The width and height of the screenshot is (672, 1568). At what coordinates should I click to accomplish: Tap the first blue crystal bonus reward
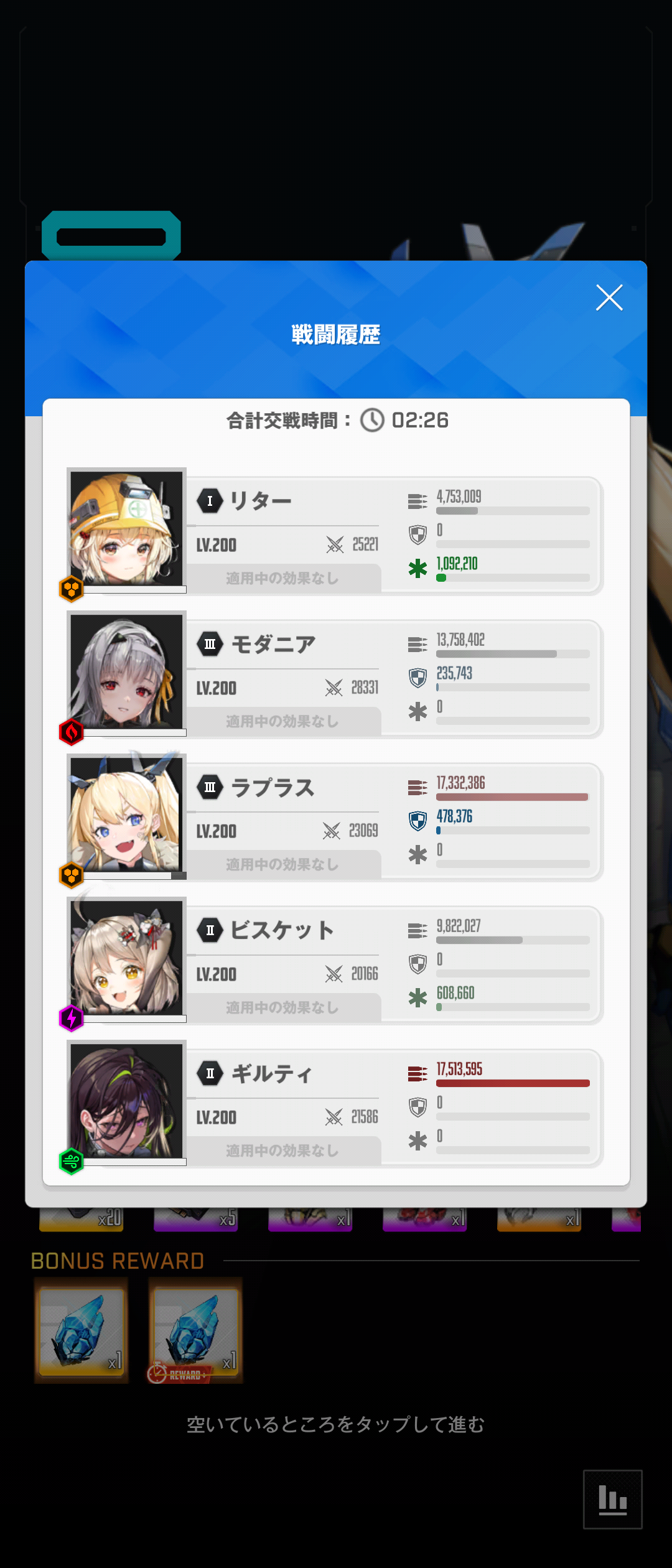point(82,1330)
